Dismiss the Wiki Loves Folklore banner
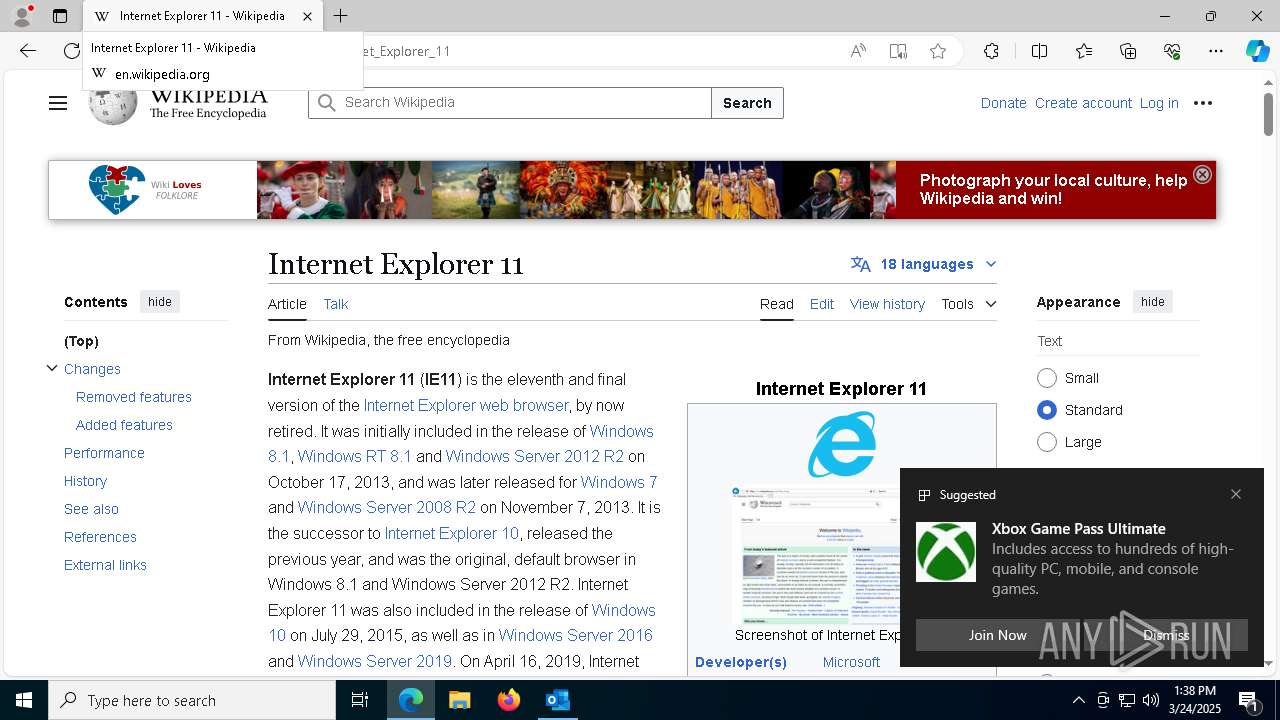This screenshot has height=720, width=1280. [x=1202, y=174]
